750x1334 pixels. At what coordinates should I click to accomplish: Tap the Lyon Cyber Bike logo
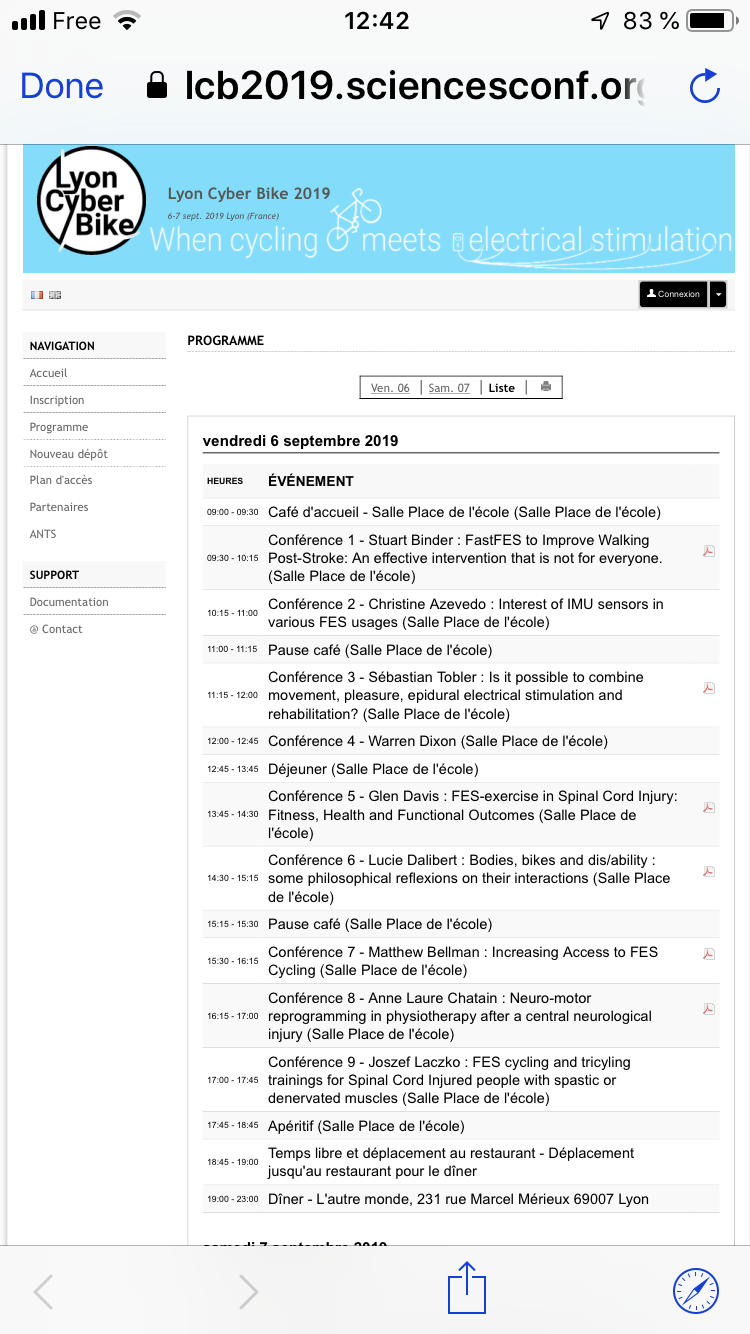(x=87, y=207)
